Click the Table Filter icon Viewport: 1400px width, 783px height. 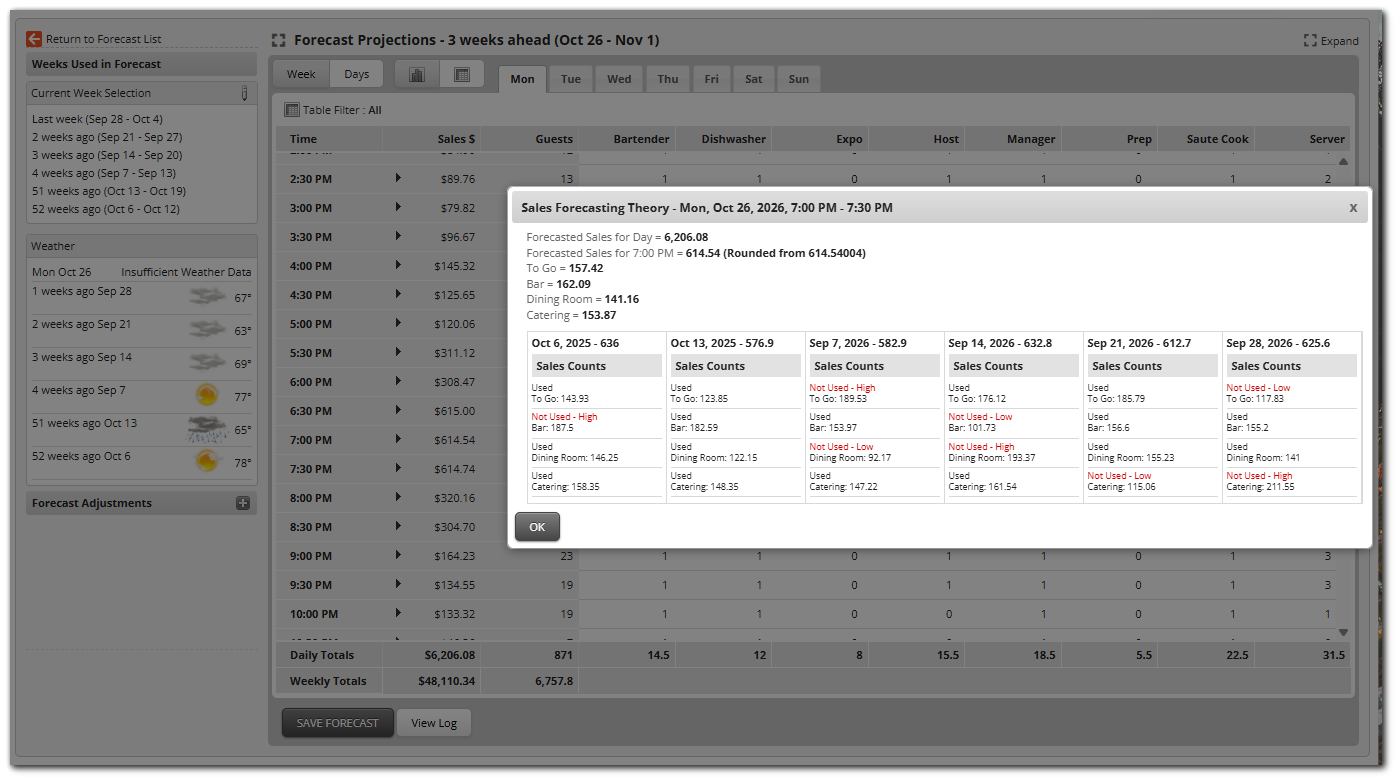(292, 110)
